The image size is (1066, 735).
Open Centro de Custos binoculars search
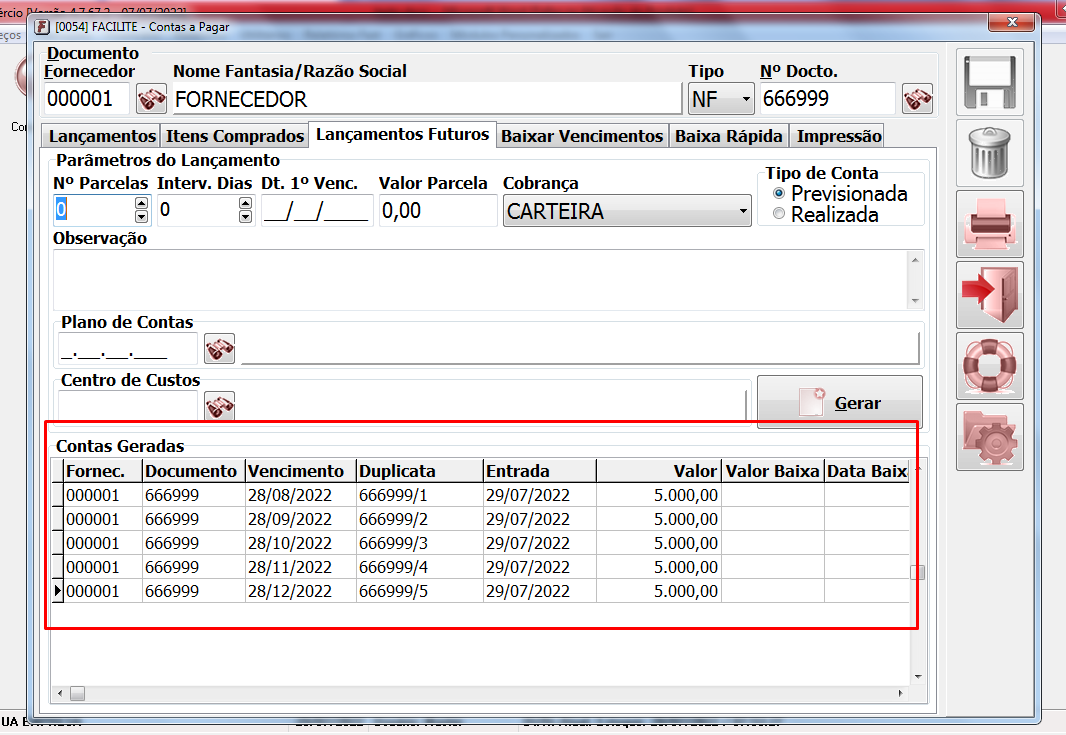point(220,406)
